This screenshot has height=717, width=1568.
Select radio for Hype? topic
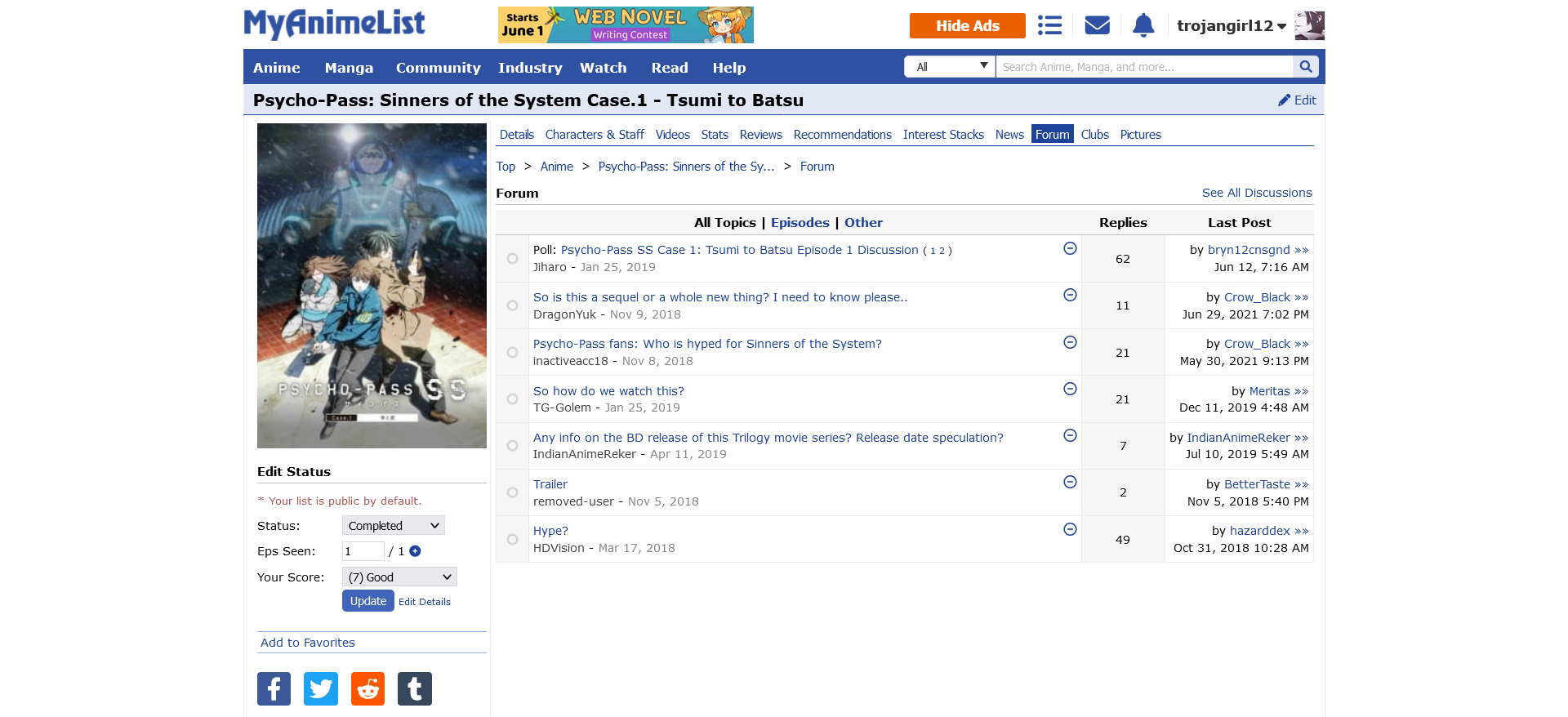[512, 539]
